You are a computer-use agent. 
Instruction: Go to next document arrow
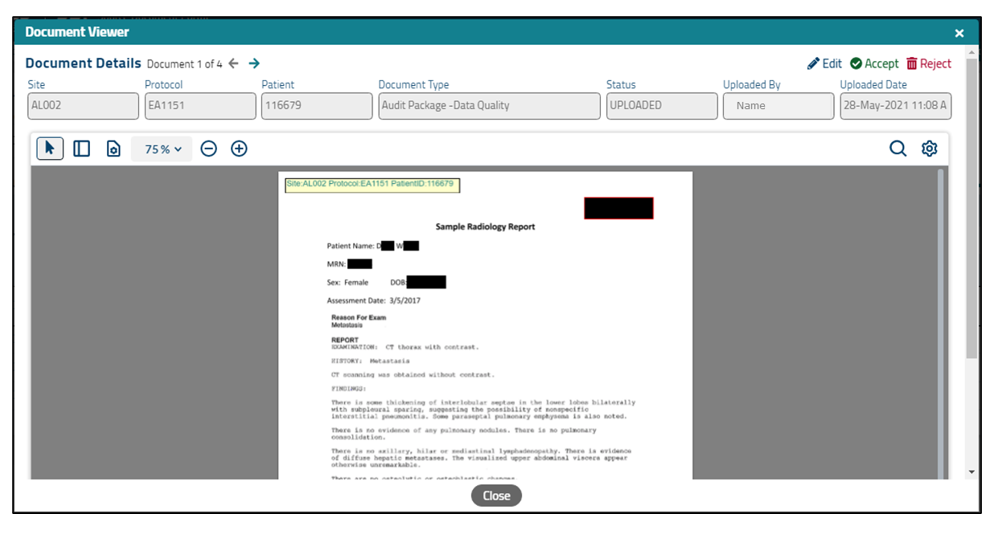click(x=254, y=63)
